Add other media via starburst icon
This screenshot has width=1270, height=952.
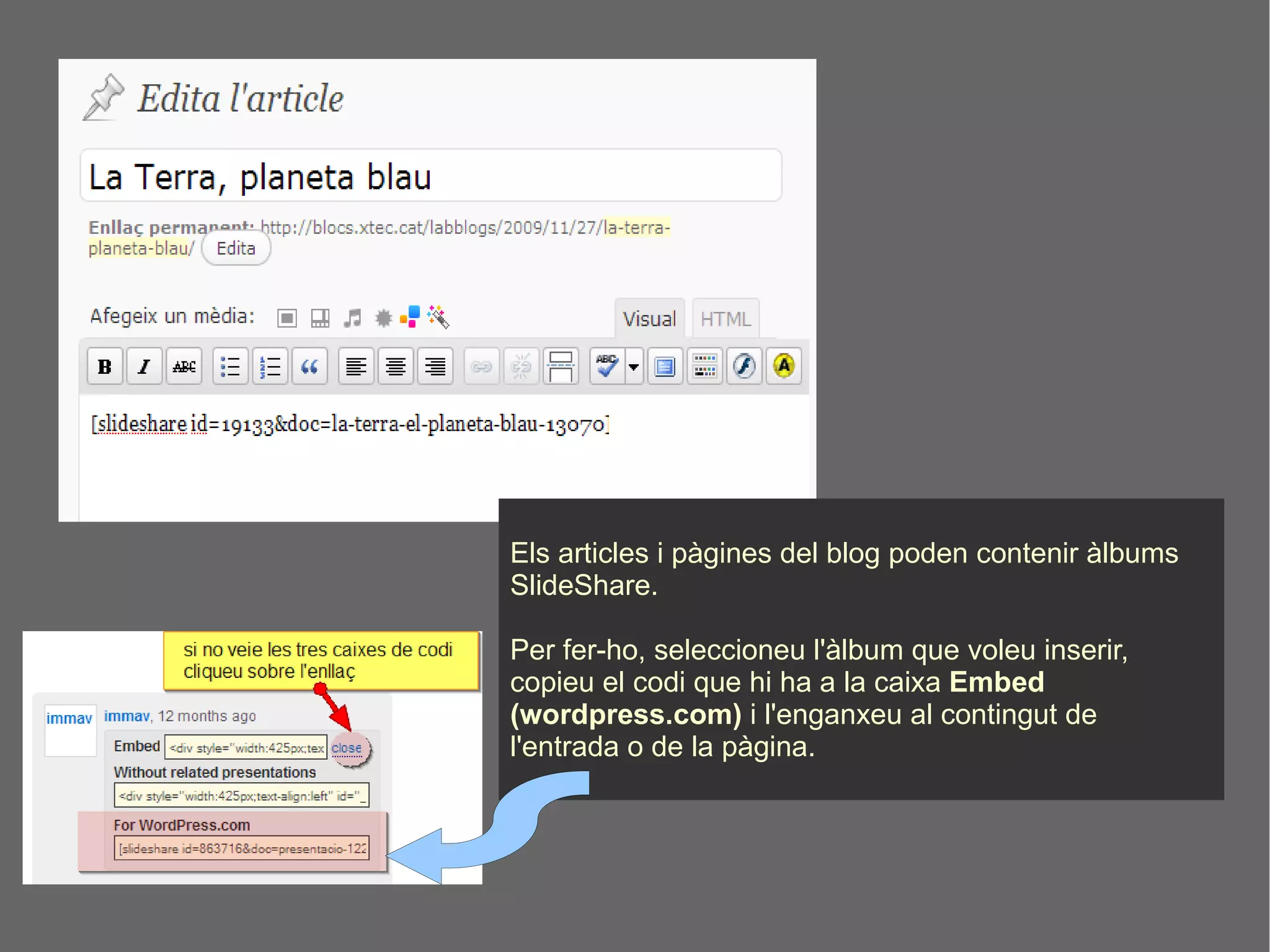(x=384, y=318)
